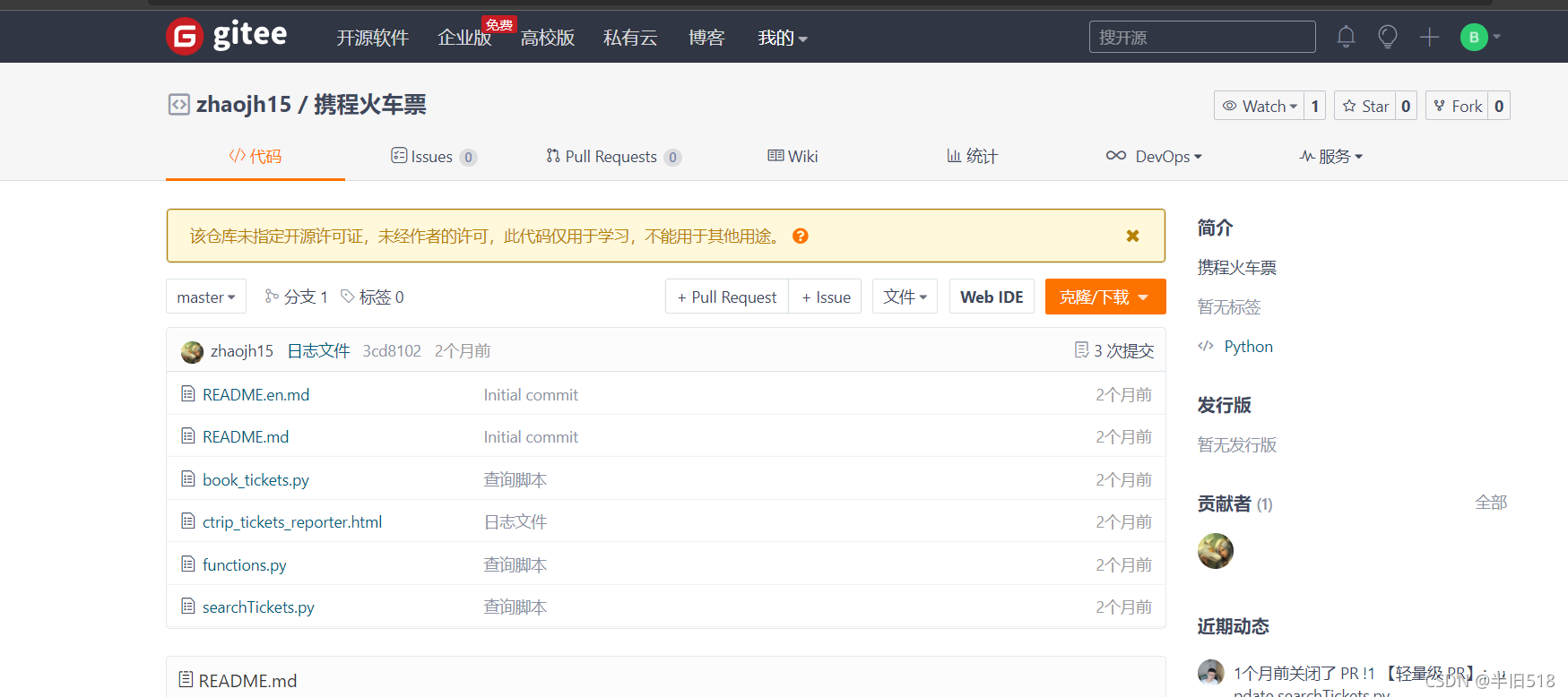Click the + Issue button
The width and height of the screenshot is (1568, 697).
click(826, 297)
